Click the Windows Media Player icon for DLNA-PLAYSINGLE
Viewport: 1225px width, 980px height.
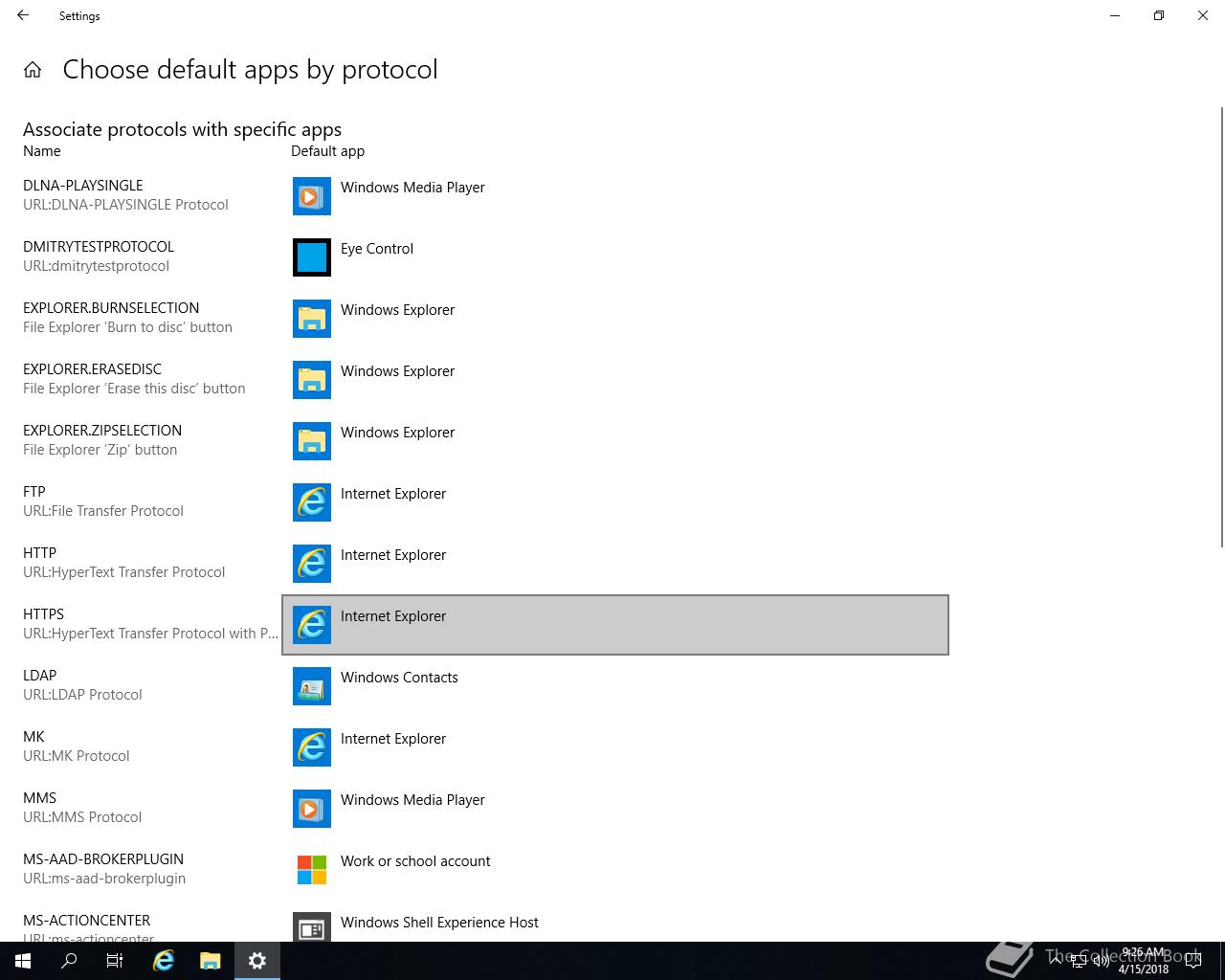pos(312,196)
